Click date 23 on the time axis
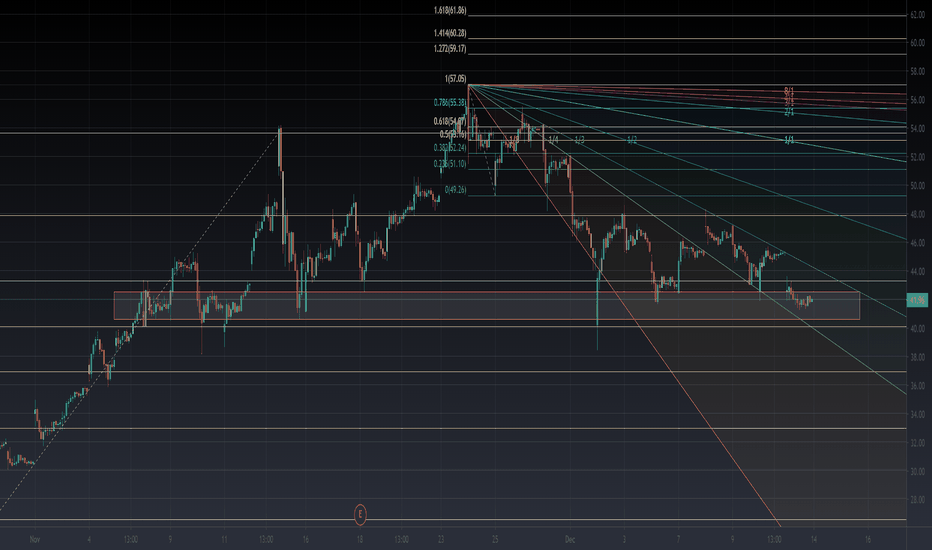The height and width of the screenshot is (550, 932). [x=440, y=540]
